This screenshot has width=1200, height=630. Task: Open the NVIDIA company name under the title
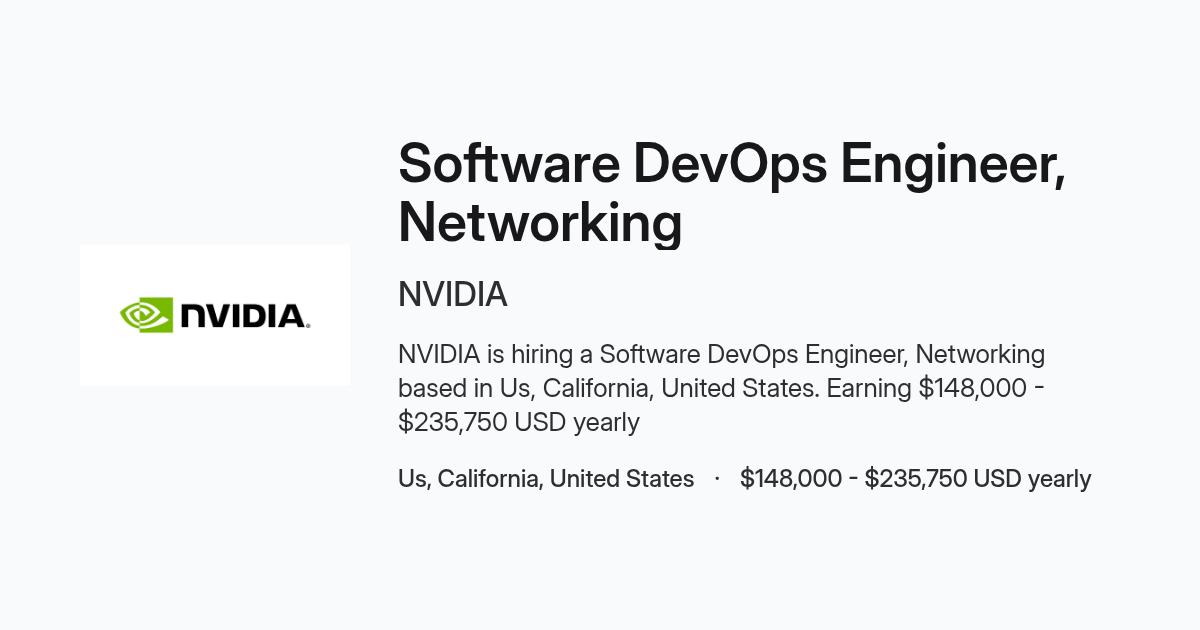coord(453,295)
